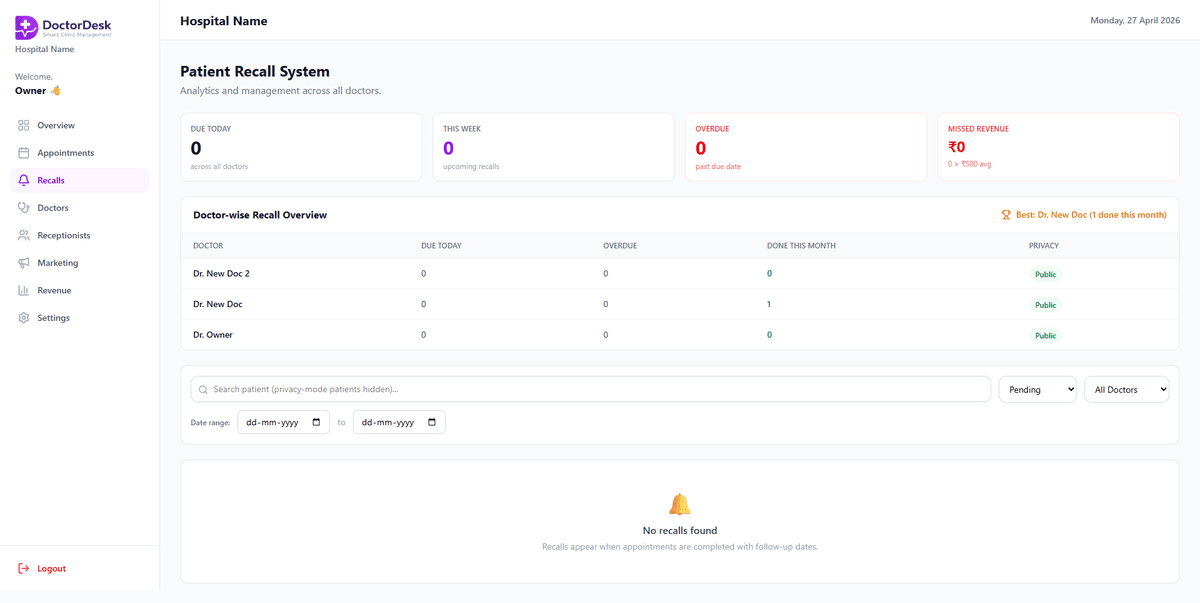The width and height of the screenshot is (1200, 603).
Task: Open the Doctors section
Action: (x=80, y=208)
